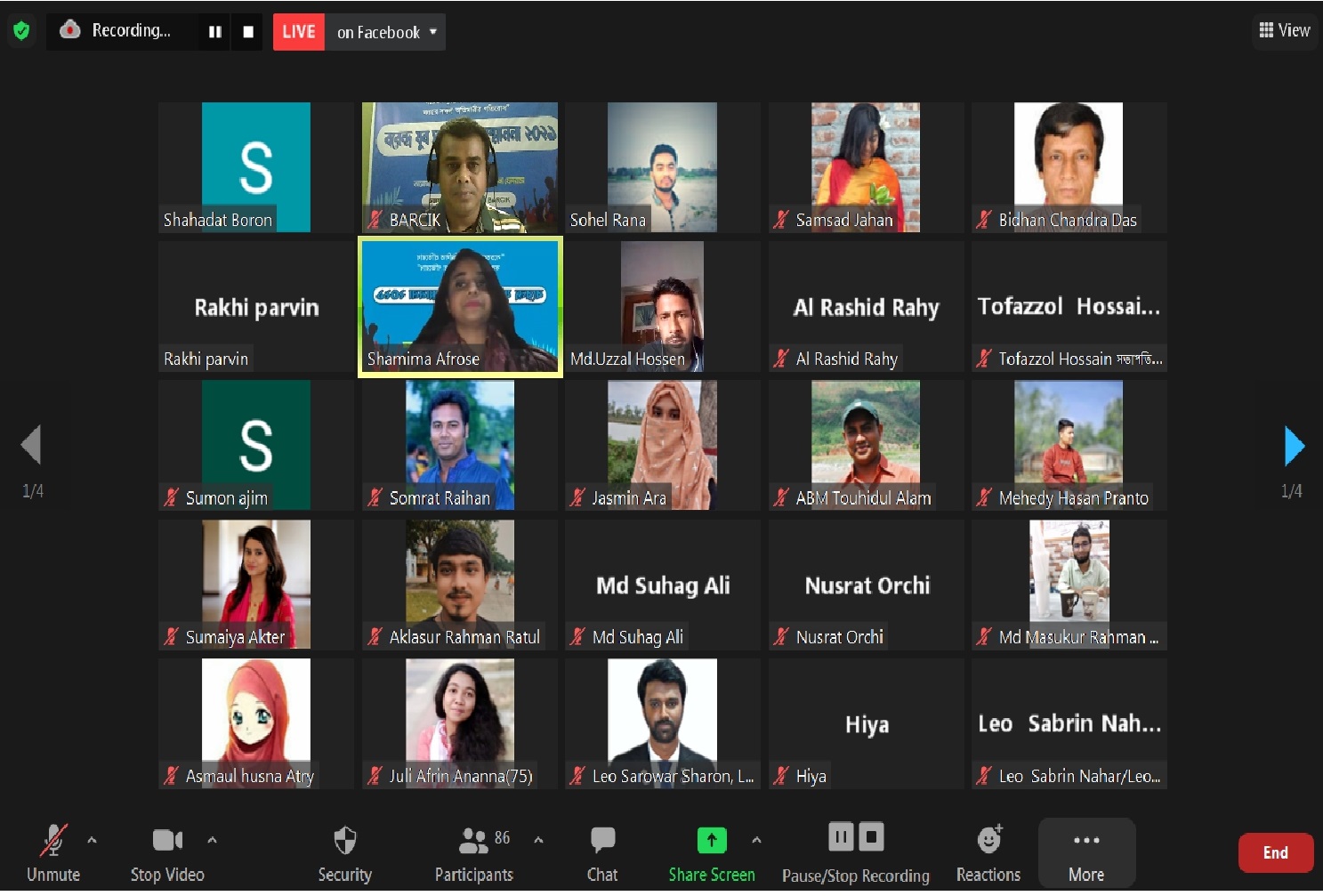Click the green Share Screen icon
Screen dimensions: 1323x896
tap(711, 840)
